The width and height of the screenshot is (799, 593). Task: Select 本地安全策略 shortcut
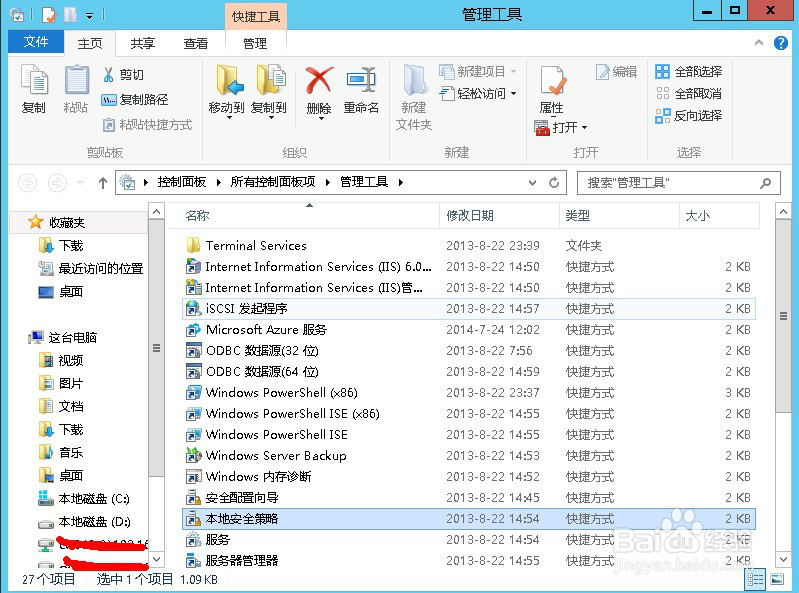click(469, 519)
